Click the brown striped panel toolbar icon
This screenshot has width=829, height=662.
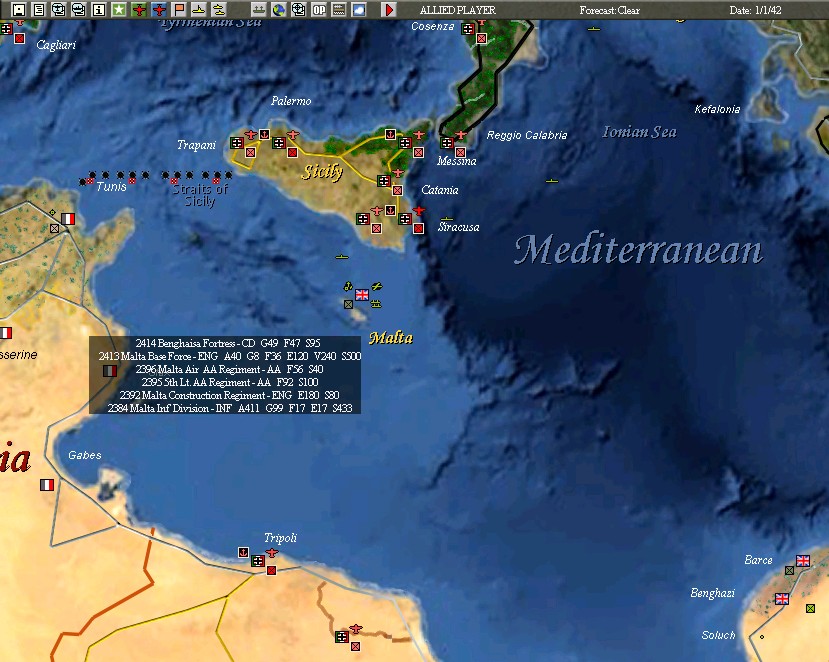coord(339,10)
